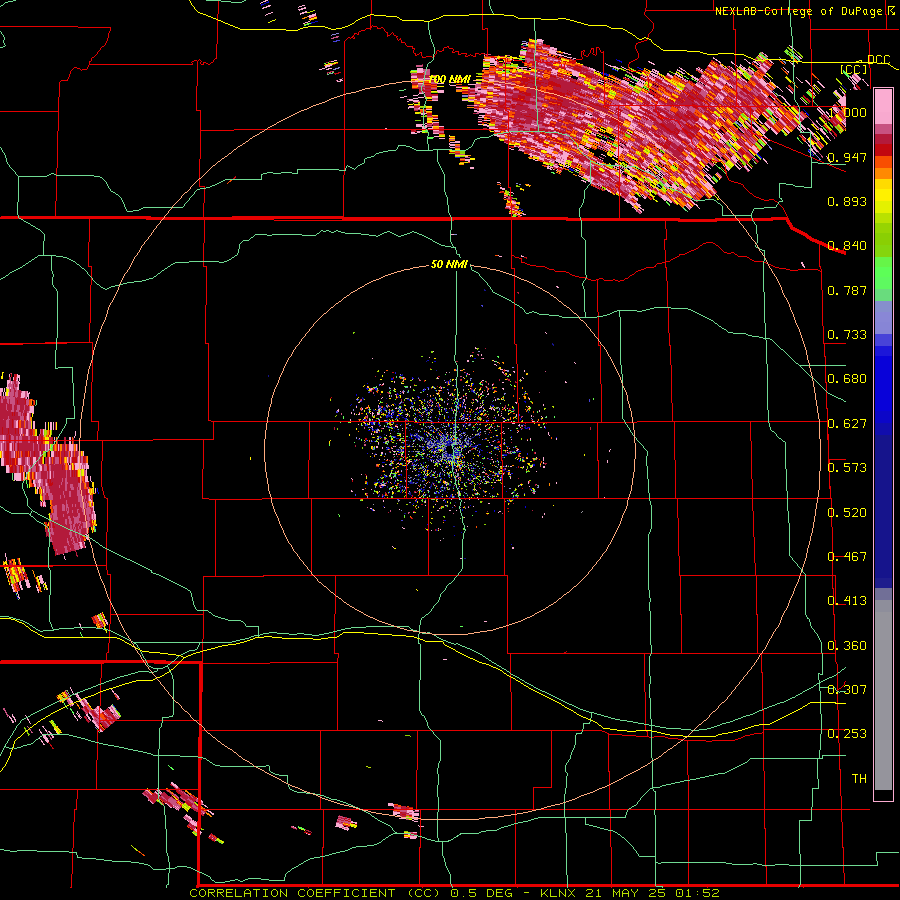This screenshot has width=900, height=900.
Task: Select the 0.413 color scale value
Action: (x=847, y=601)
